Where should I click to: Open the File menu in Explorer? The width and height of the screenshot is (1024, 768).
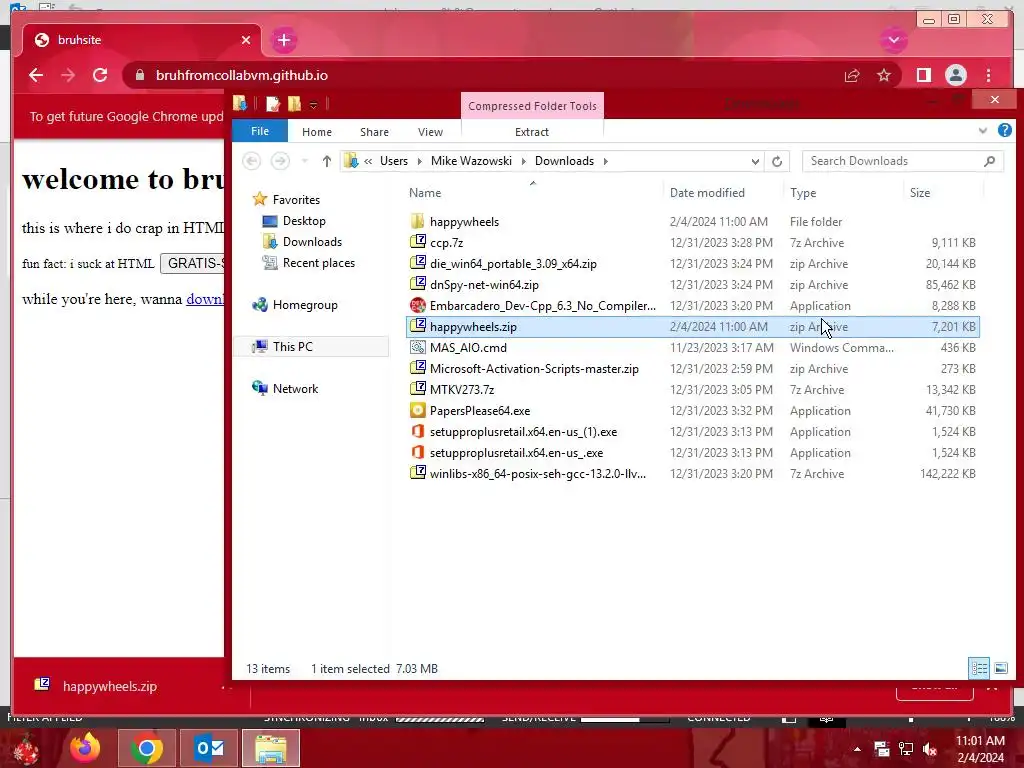point(260,131)
